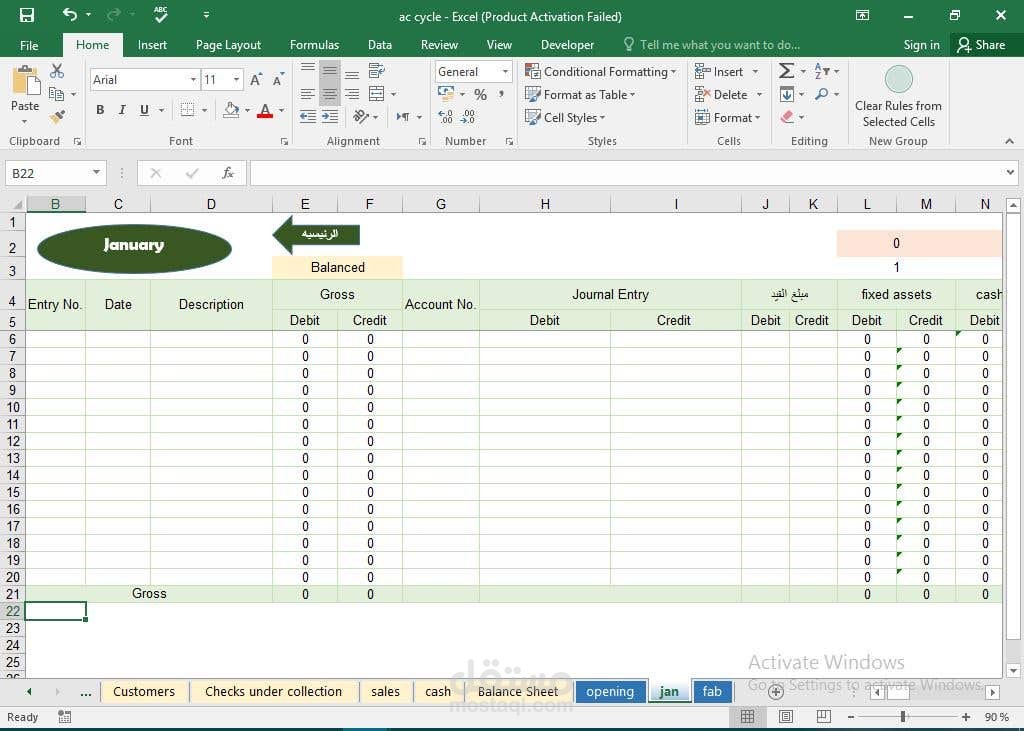Click the AutoSum sigma icon
Image resolution: width=1024 pixels, height=731 pixels.
(x=787, y=71)
